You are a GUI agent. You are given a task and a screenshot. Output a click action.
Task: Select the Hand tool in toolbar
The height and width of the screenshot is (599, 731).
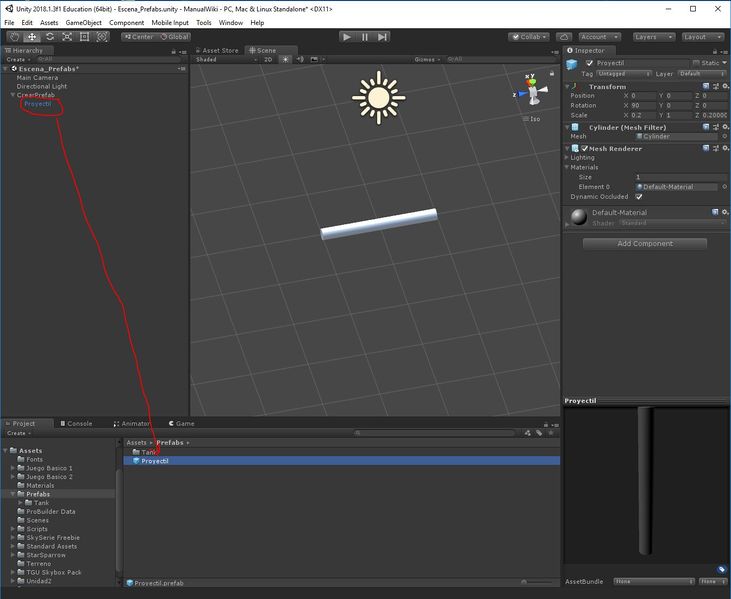14,37
